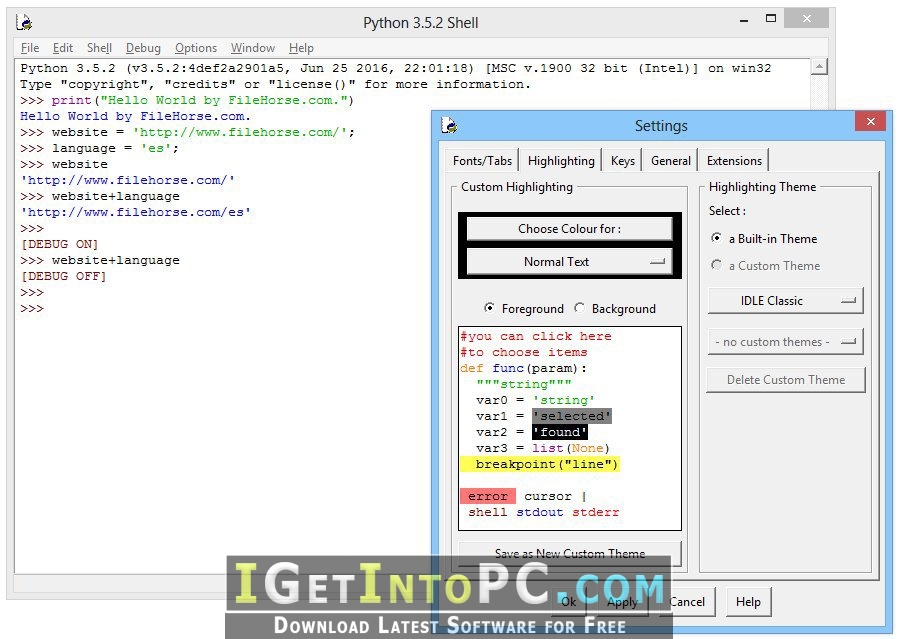898x639 pixels.
Task: Click the language = 'es'; line
Action: tap(99, 148)
